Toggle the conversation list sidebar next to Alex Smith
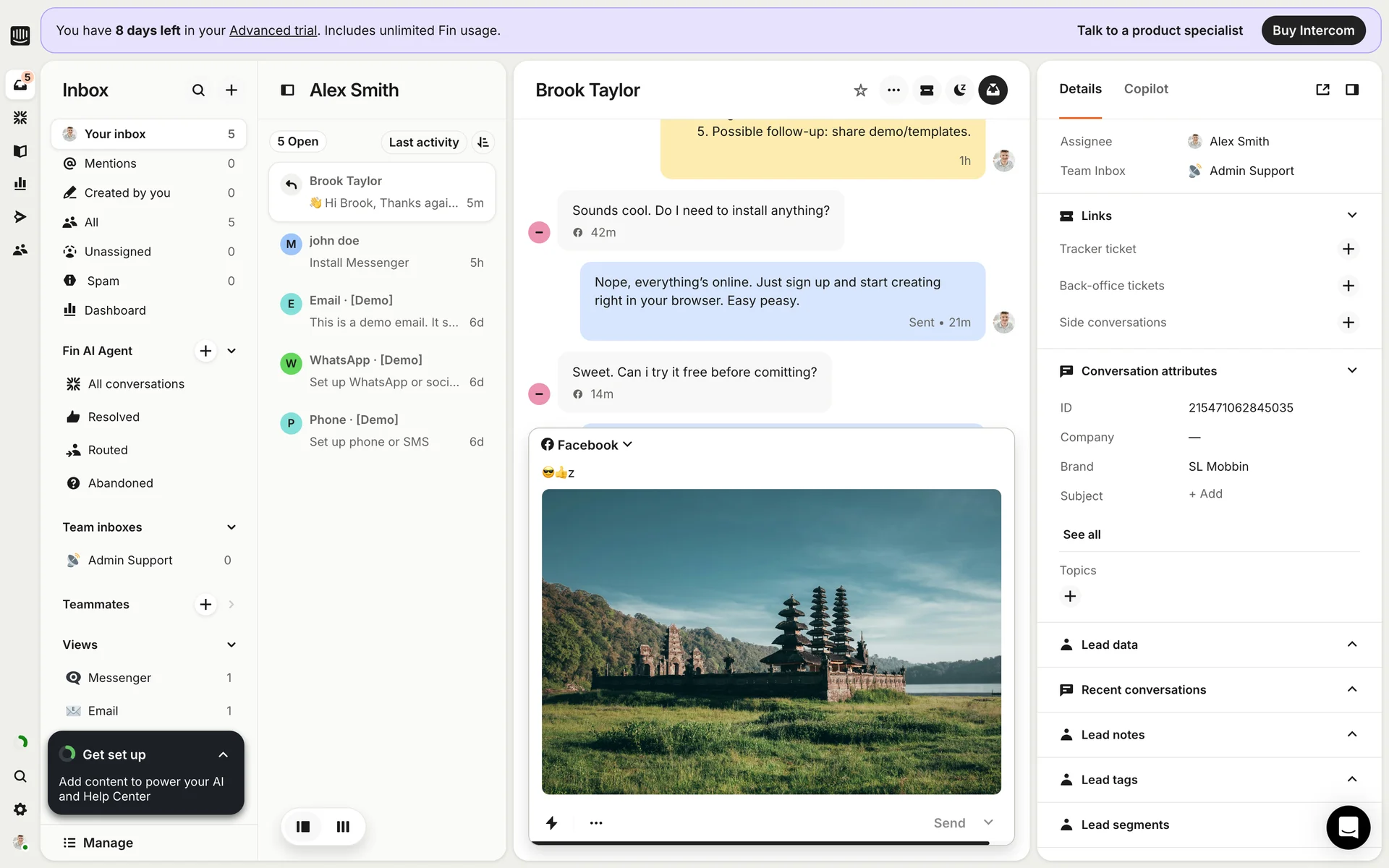The height and width of the screenshot is (868, 1389). [287, 90]
